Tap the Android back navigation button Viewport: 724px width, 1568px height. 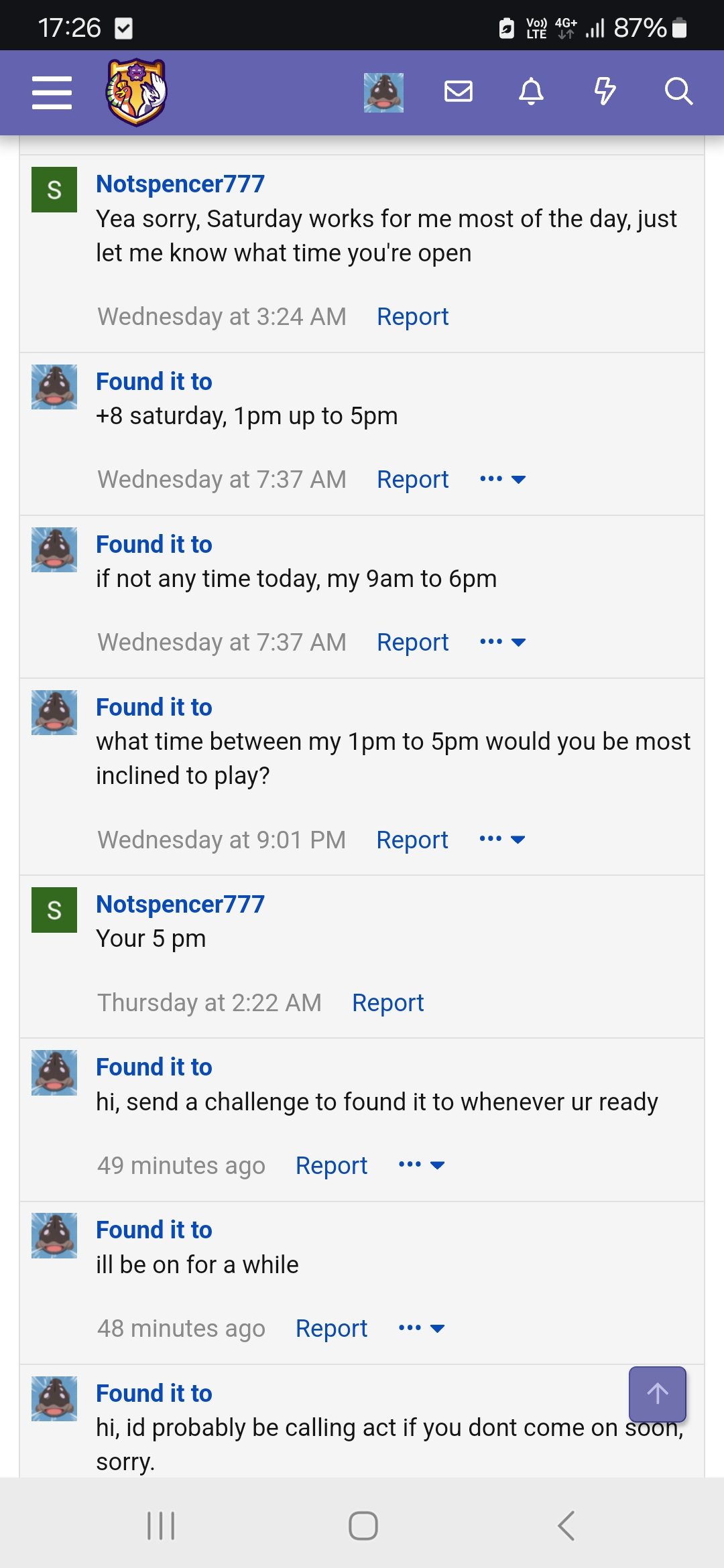click(566, 1526)
